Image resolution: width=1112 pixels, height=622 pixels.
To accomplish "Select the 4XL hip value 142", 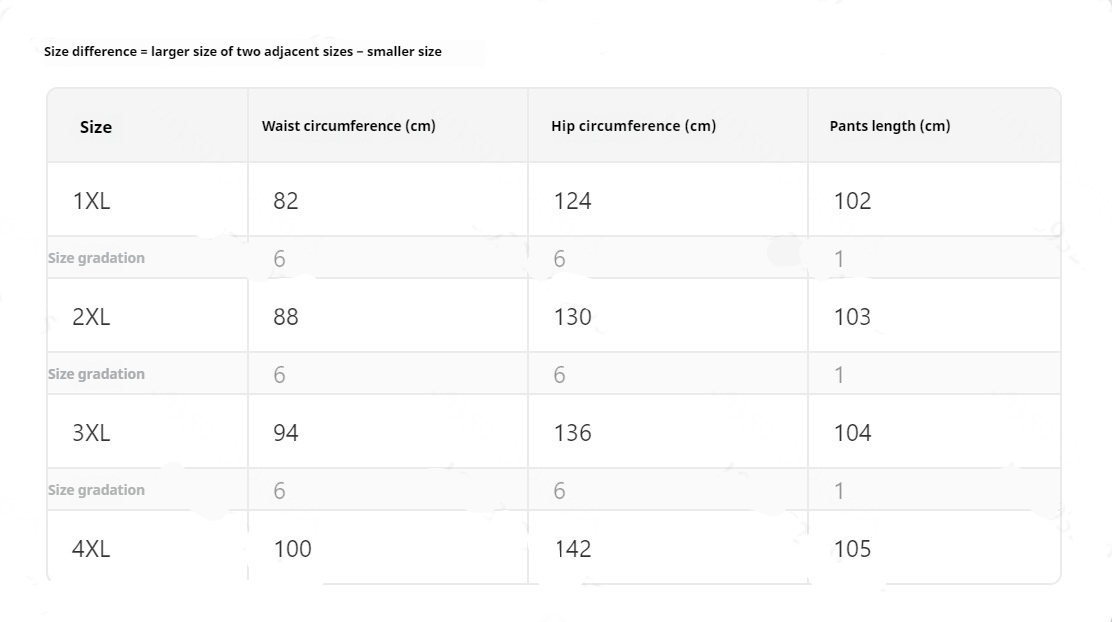I will tap(572, 549).
